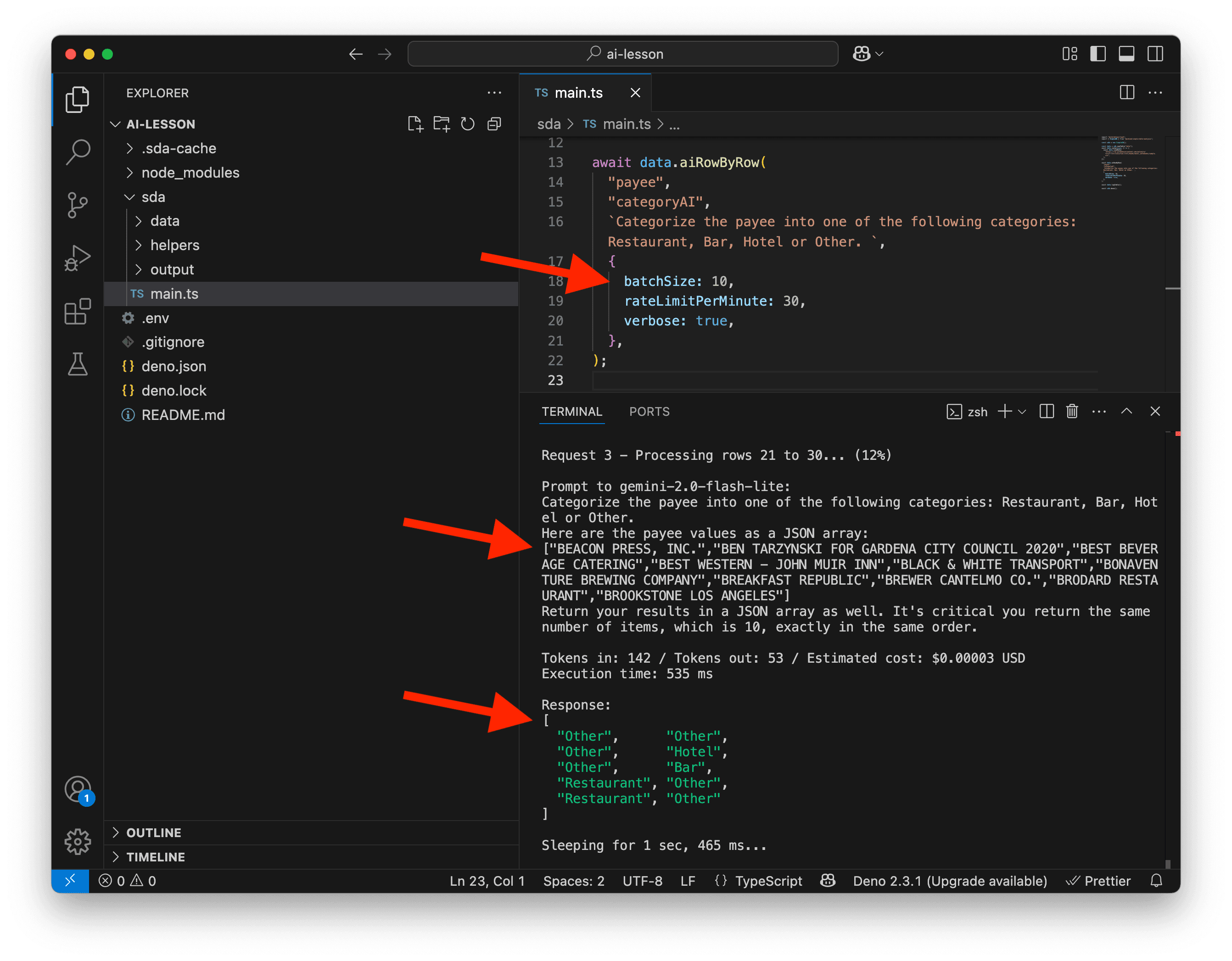This screenshot has width=1232, height=961.
Task: Open terminal panel more actions menu
Action: click(1099, 412)
